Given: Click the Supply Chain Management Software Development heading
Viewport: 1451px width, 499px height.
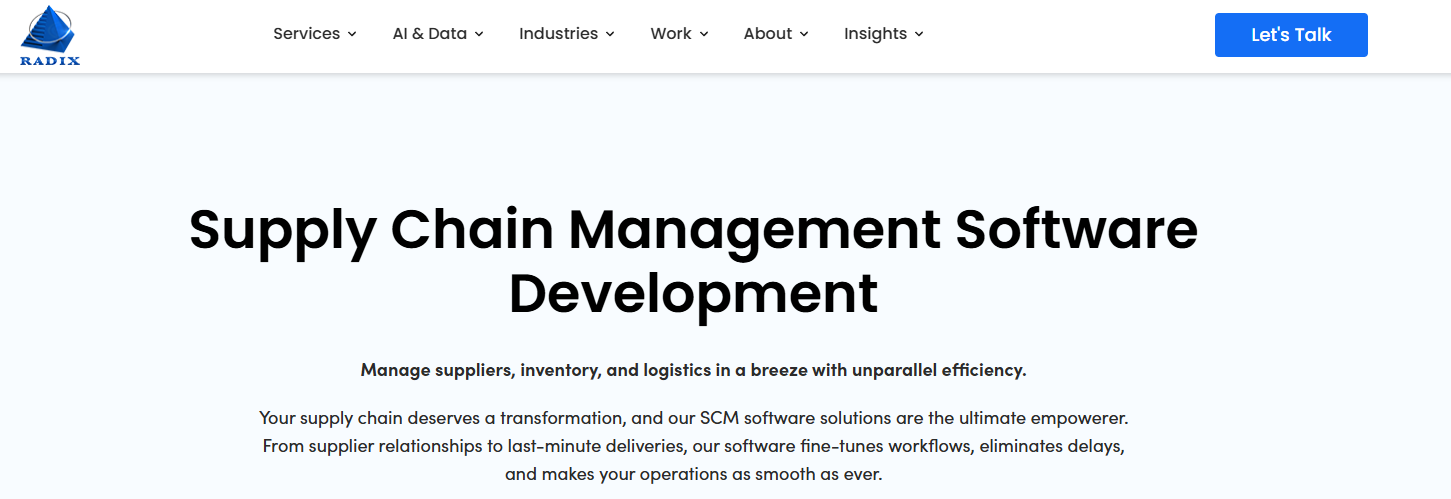Looking at the screenshot, I should tap(693, 261).
